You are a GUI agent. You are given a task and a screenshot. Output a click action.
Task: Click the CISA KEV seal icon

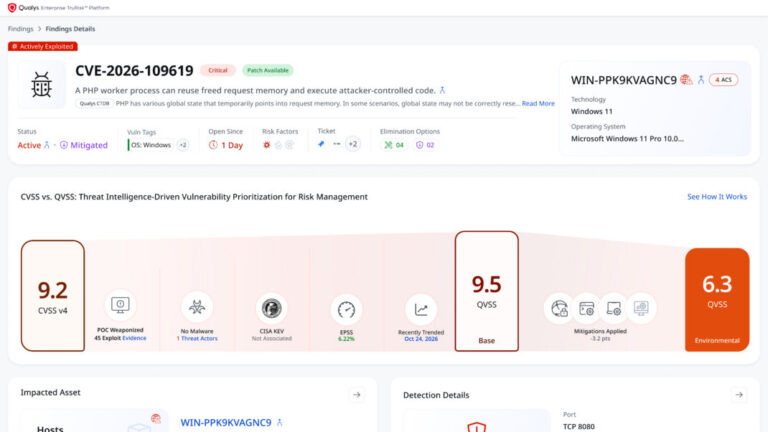click(271, 308)
